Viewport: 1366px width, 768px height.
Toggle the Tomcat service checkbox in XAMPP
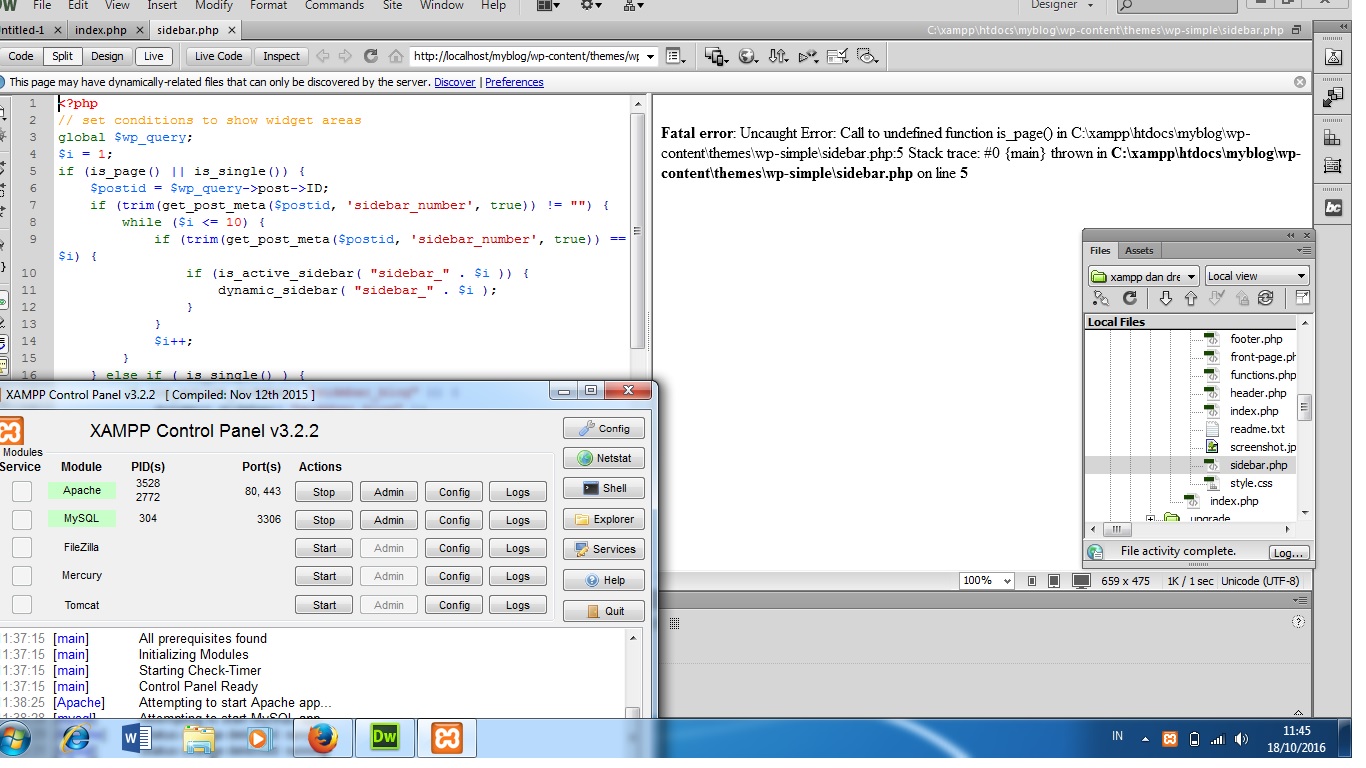(x=22, y=604)
